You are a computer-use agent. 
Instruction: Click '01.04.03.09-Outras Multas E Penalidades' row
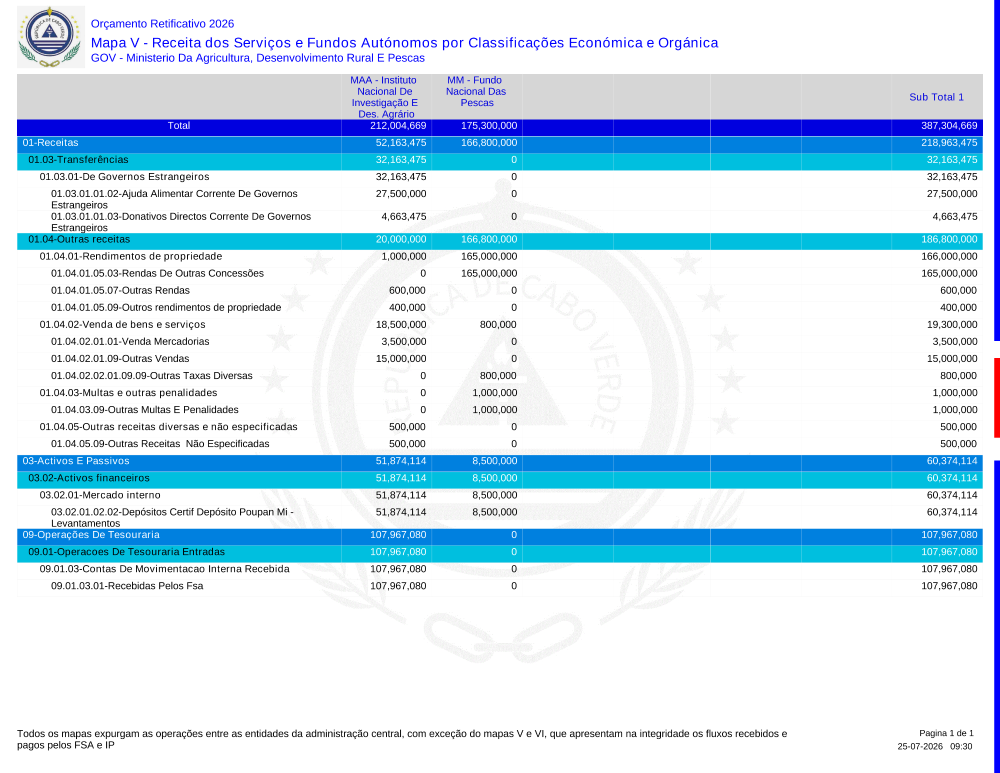[499, 410]
